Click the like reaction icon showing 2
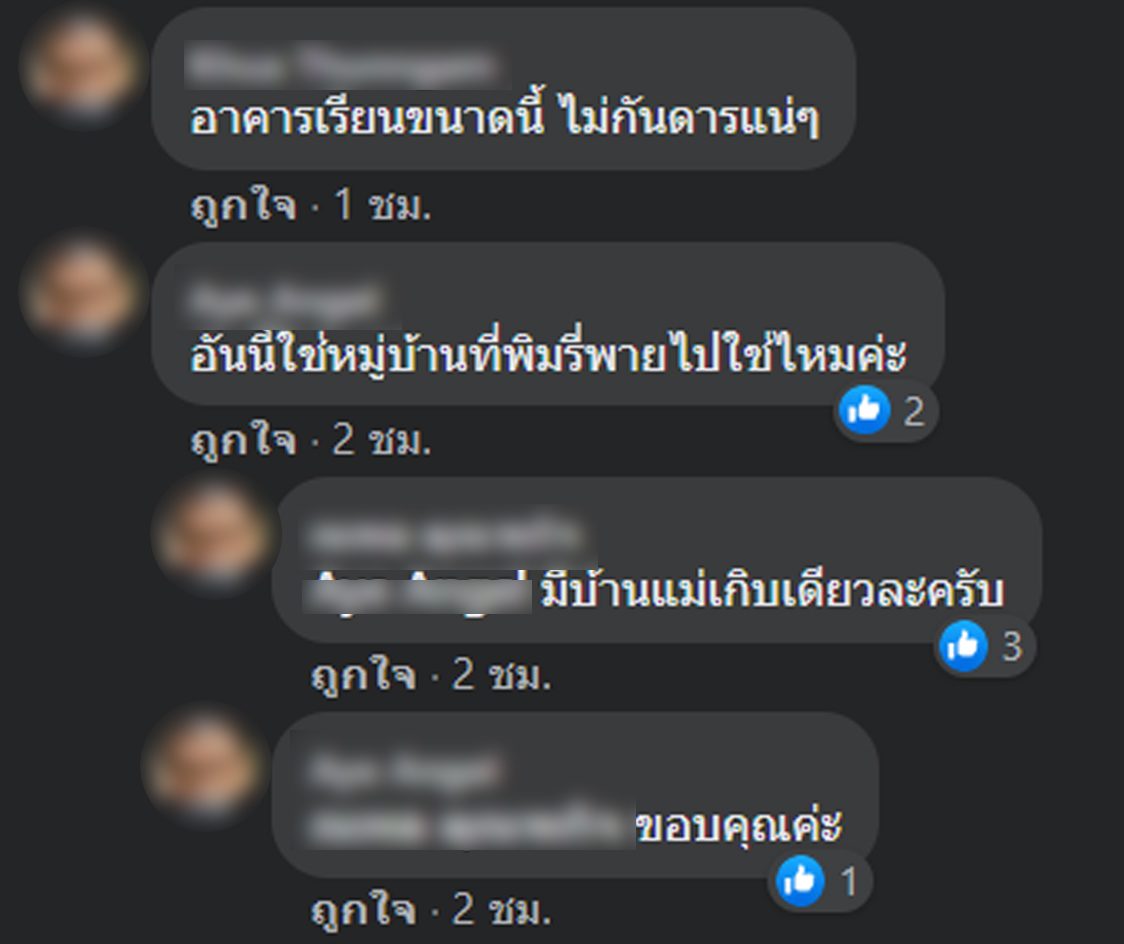Image resolution: width=1124 pixels, height=944 pixels. tap(865, 410)
